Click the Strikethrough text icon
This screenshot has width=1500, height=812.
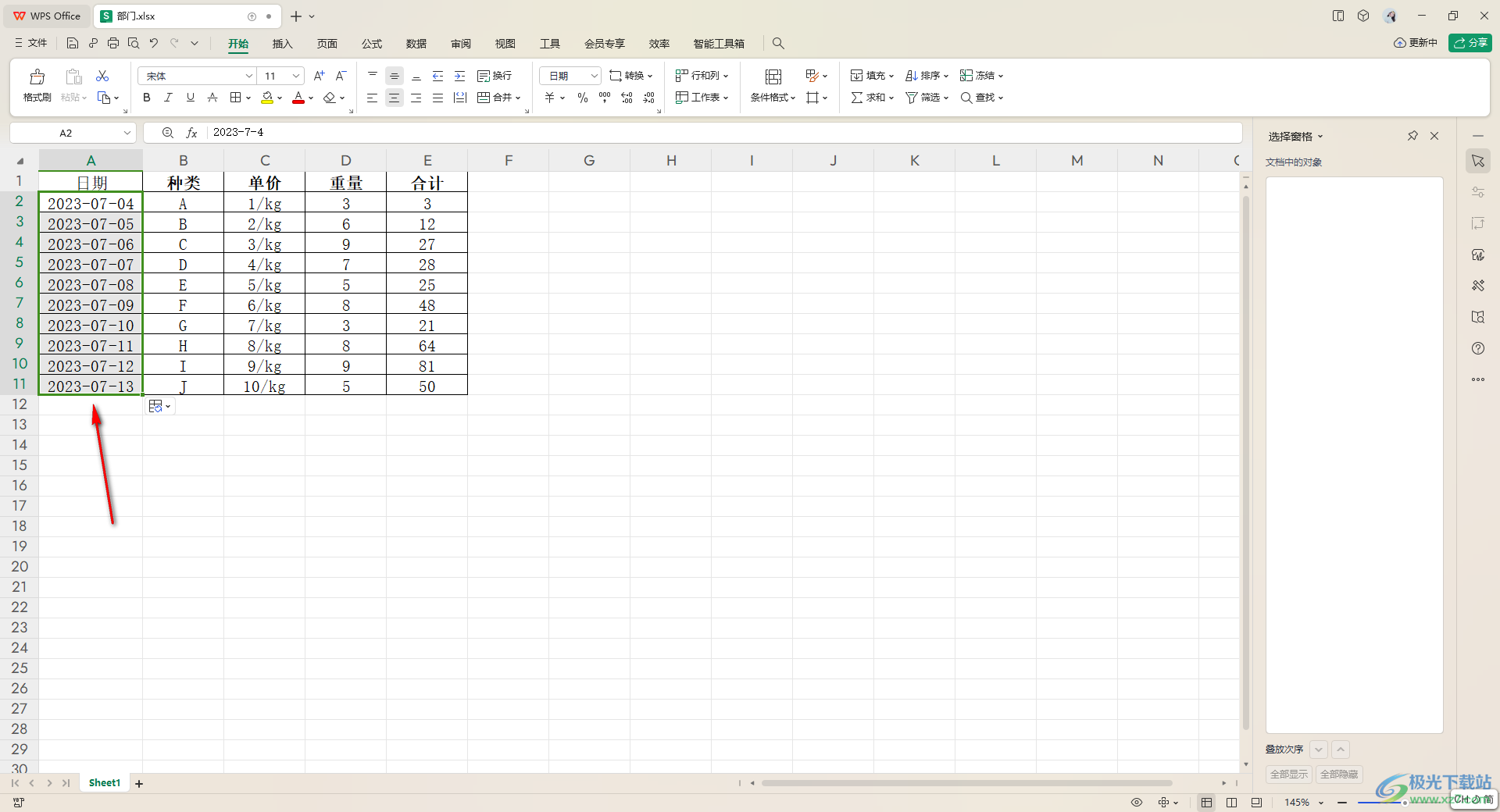(x=212, y=98)
